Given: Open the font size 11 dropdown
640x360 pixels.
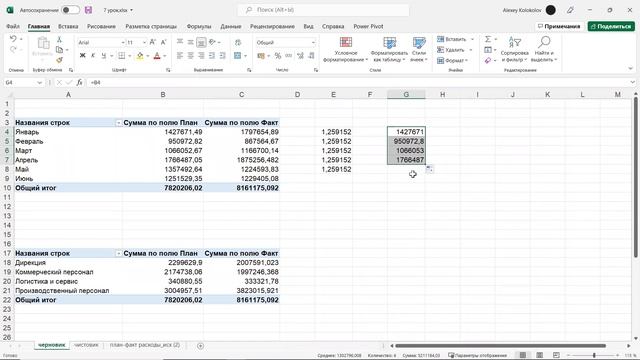Looking at the screenshot, I should (144, 42).
